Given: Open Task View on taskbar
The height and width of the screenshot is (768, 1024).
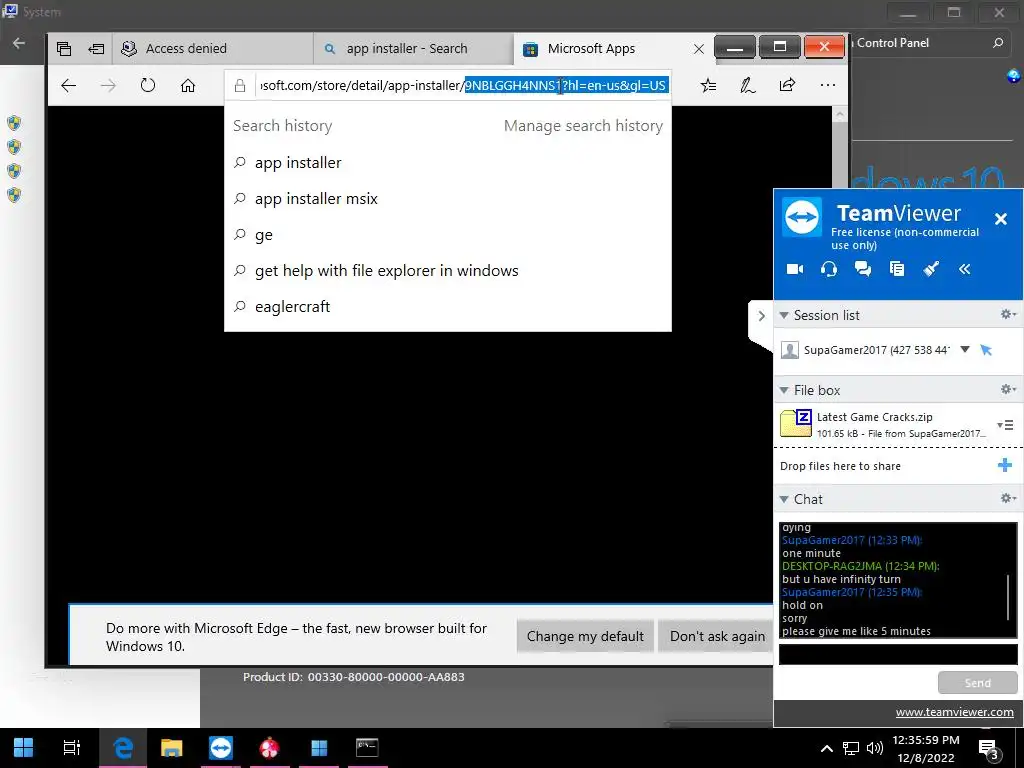Looking at the screenshot, I should pos(72,747).
